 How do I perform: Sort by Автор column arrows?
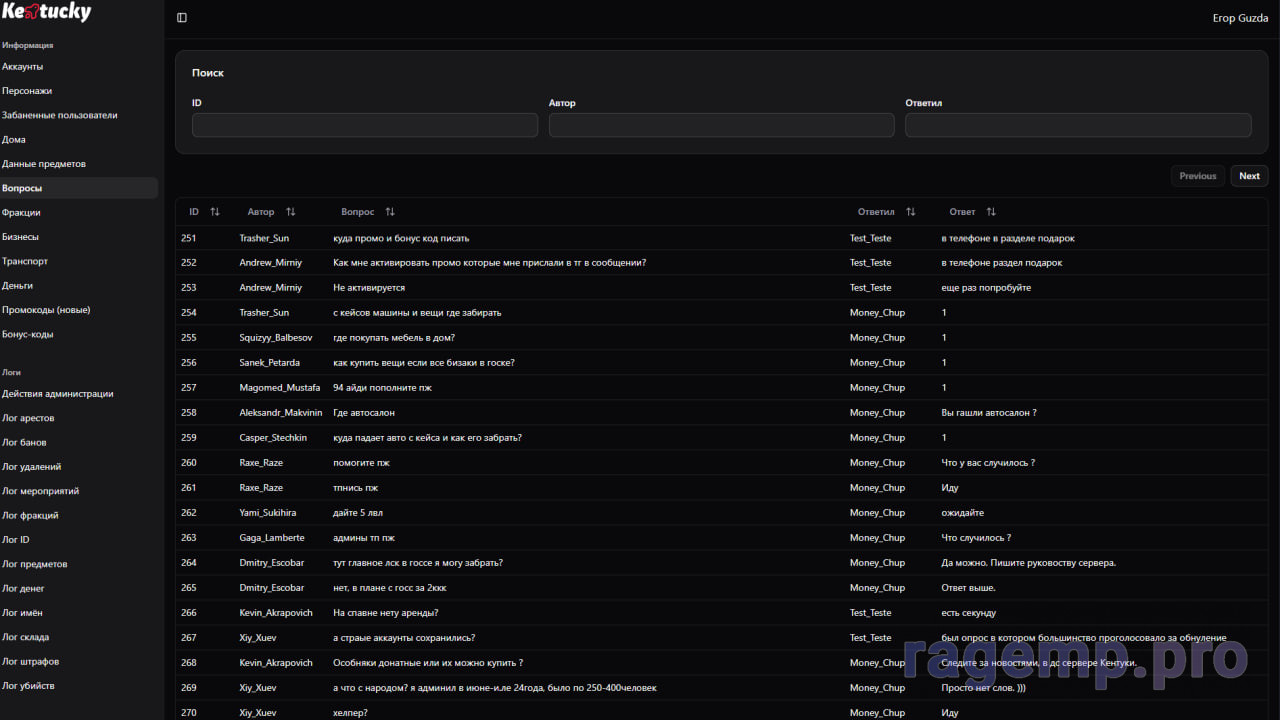(x=291, y=212)
